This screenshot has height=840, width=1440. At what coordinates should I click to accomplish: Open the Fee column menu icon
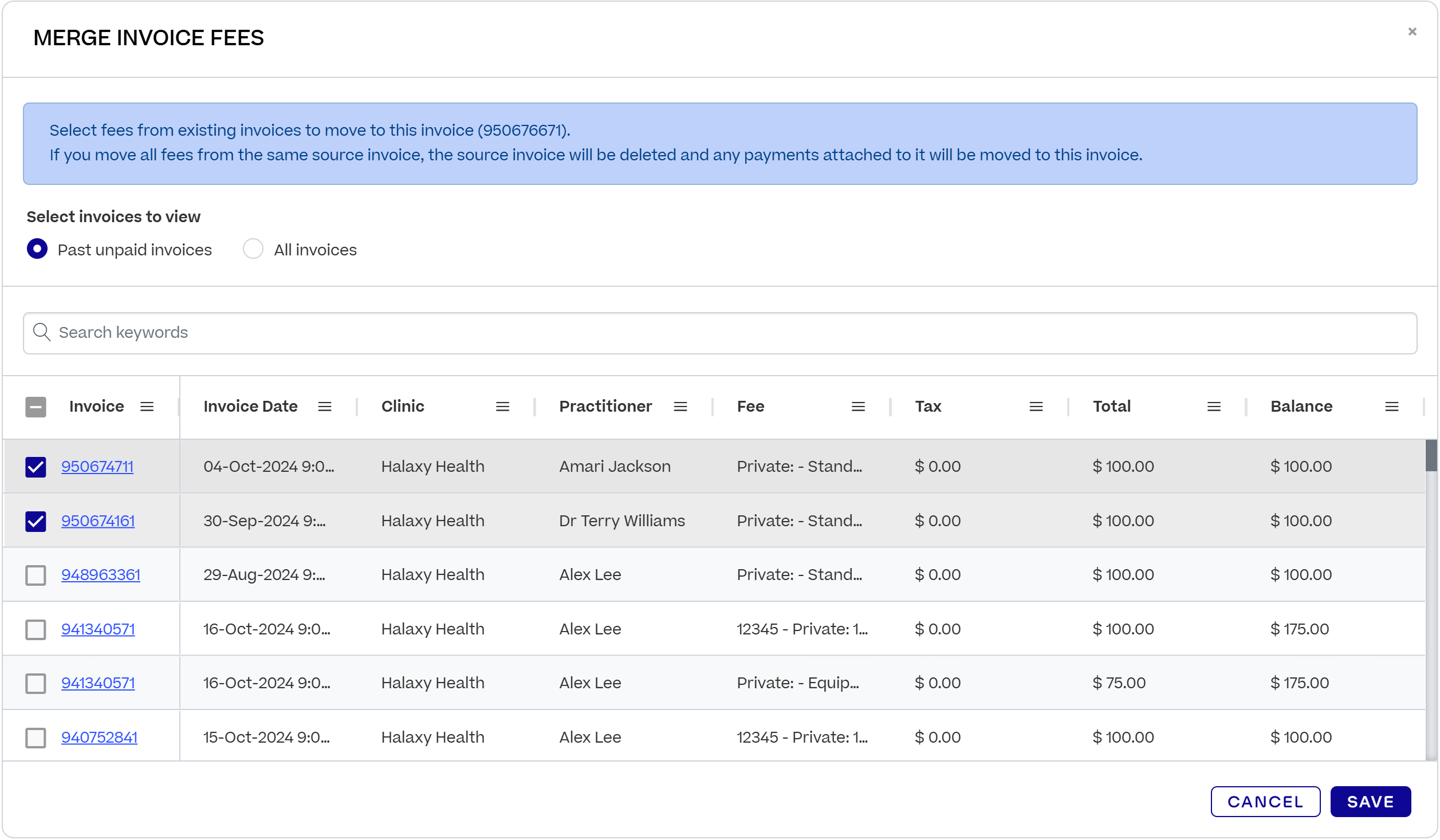click(857, 407)
